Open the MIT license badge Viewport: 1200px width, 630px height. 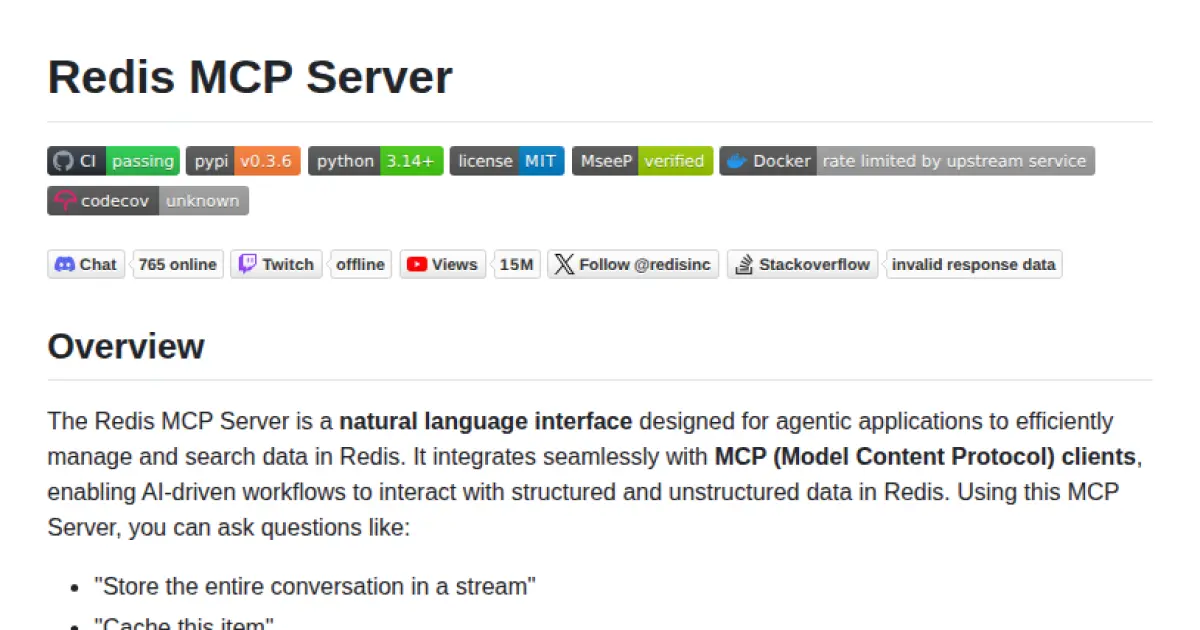(507, 160)
